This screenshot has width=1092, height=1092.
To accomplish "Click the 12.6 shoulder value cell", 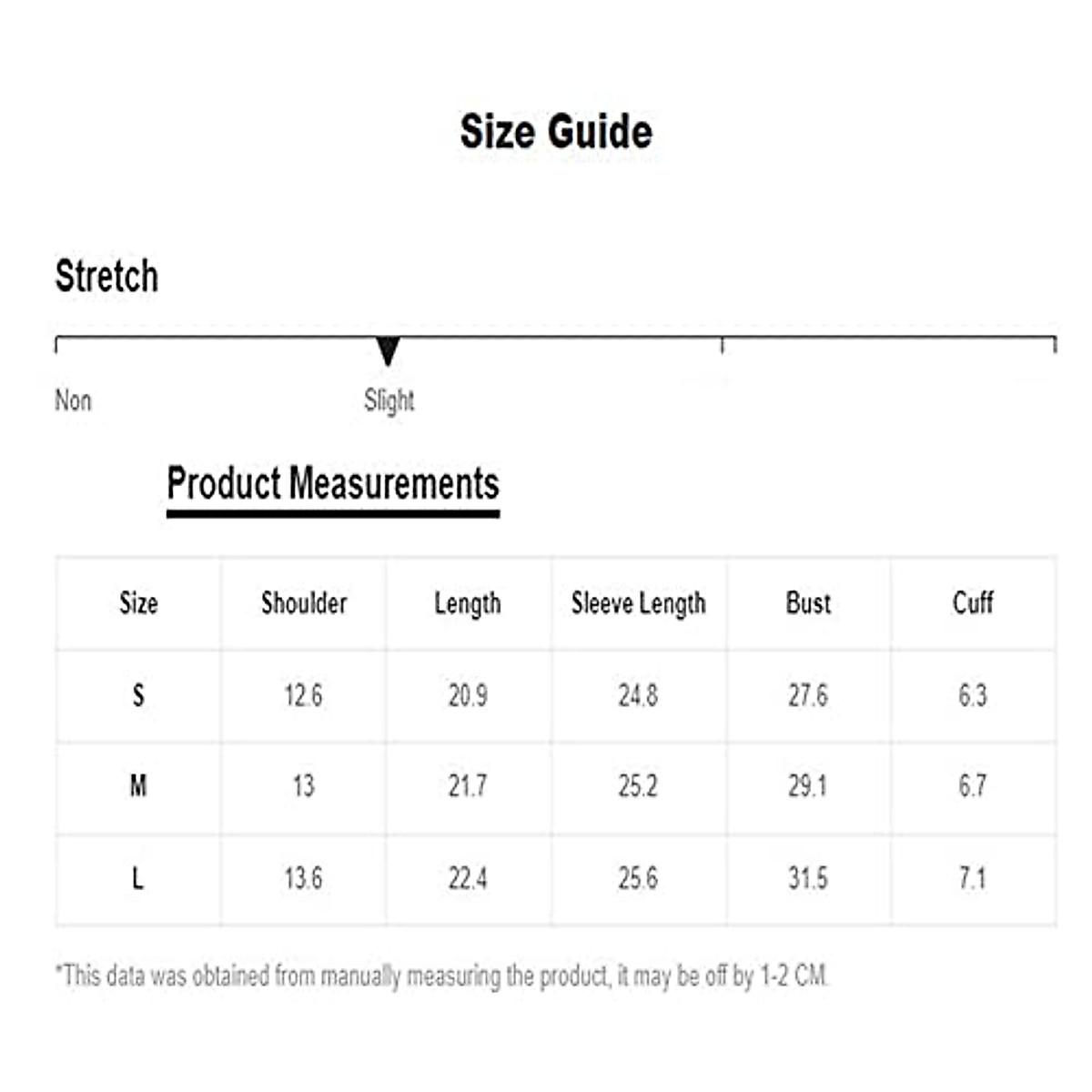I will tap(303, 696).
